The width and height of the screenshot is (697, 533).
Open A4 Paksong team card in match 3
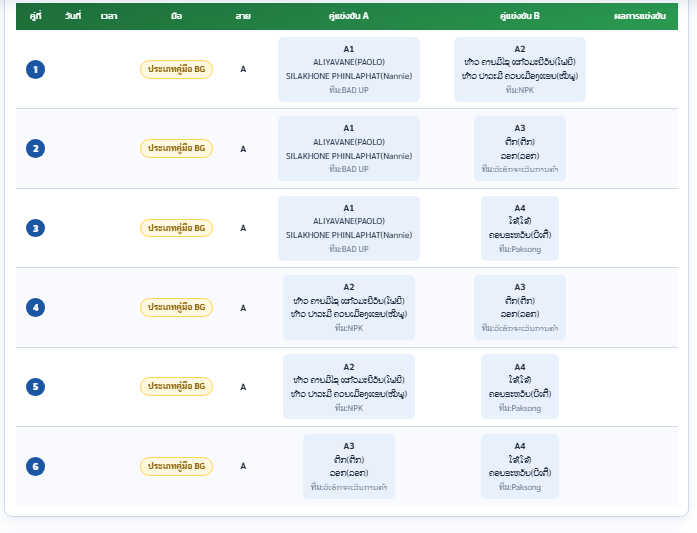[x=520, y=228]
